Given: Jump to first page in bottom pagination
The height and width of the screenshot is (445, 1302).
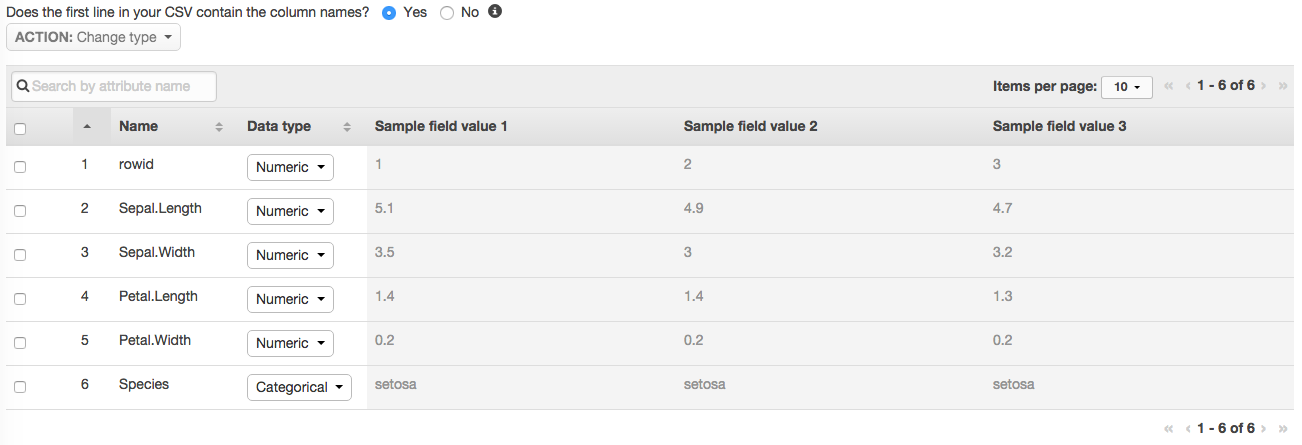Looking at the screenshot, I should click(x=1169, y=428).
